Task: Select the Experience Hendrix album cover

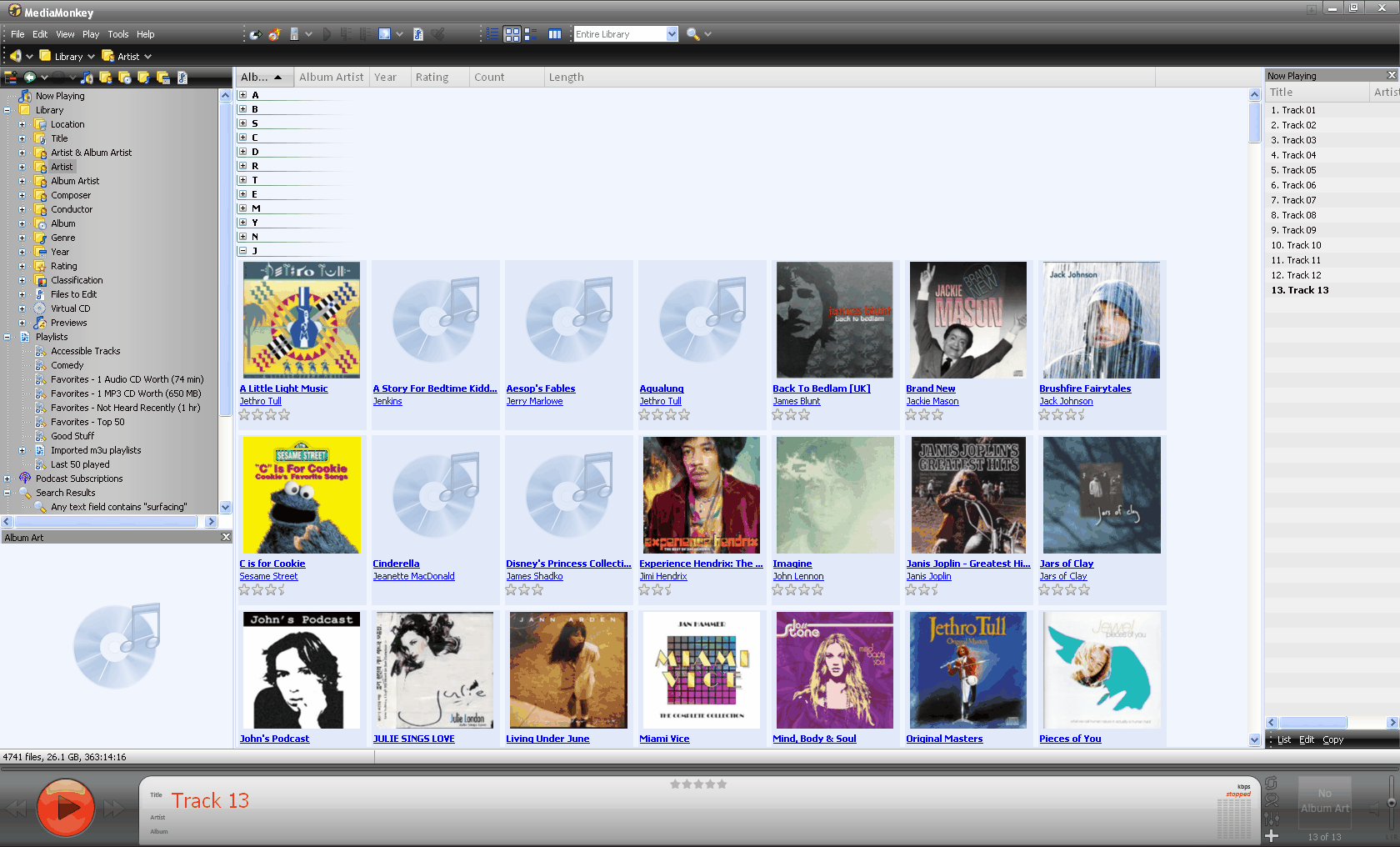Action: 701,495
